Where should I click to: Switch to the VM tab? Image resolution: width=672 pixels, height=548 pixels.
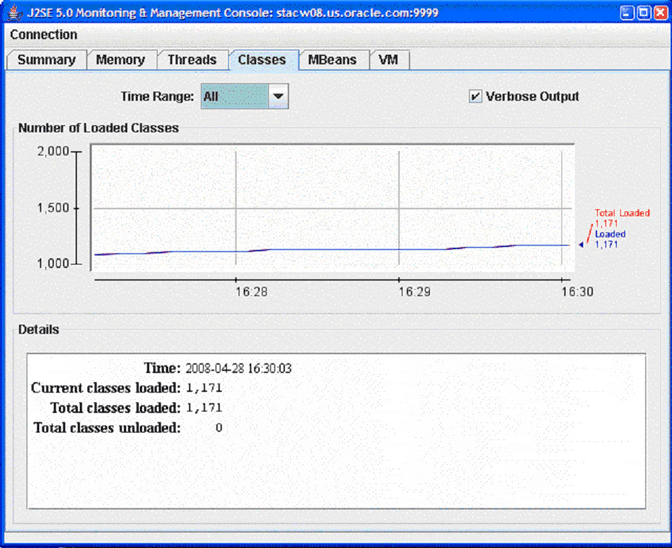[x=388, y=60]
